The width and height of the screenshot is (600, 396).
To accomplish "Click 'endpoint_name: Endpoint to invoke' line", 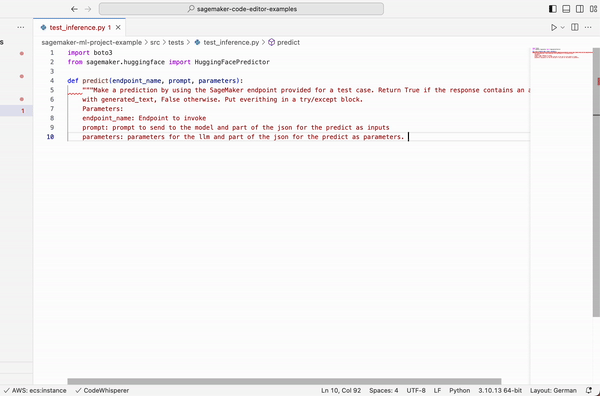I will (144, 118).
